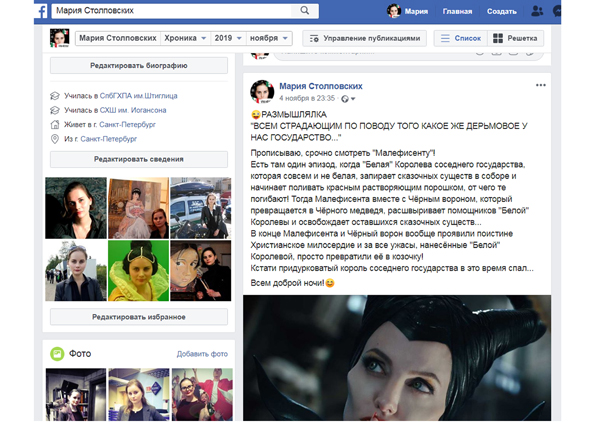Click the profile avatar beside name selector
The height and width of the screenshot is (422, 596).
click(x=60, y=38)
